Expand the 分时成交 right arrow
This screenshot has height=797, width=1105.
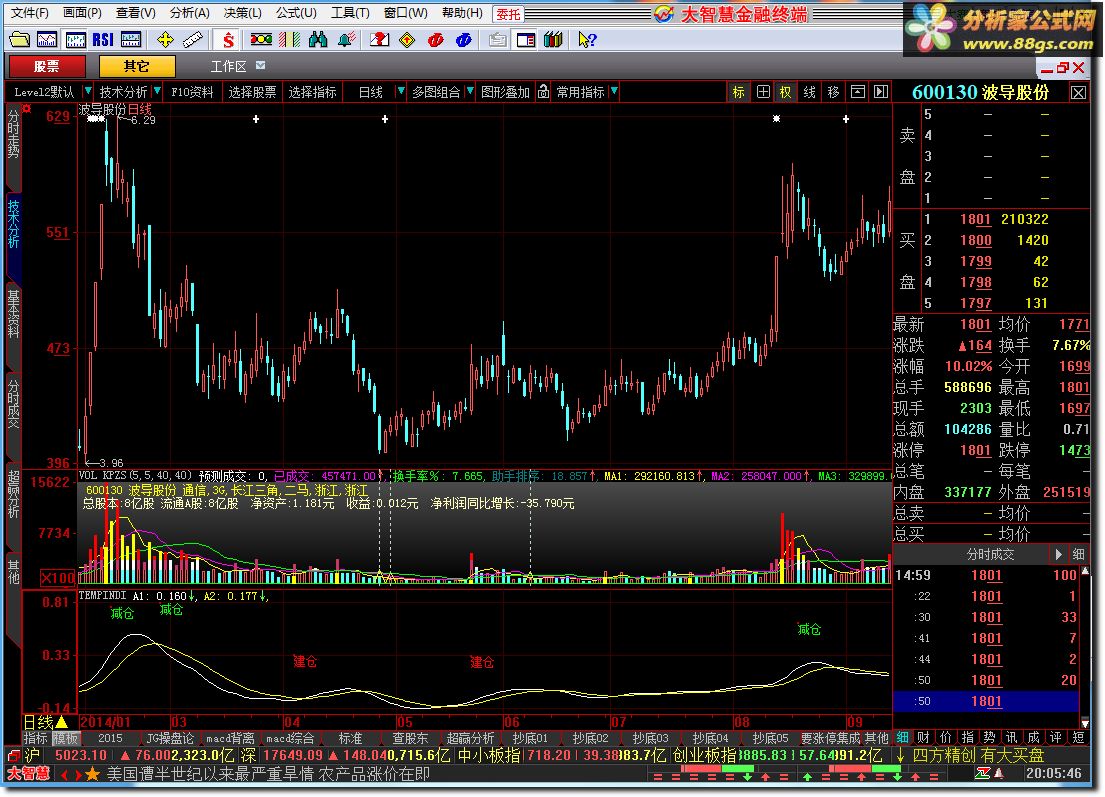(x=1058, y=555)
